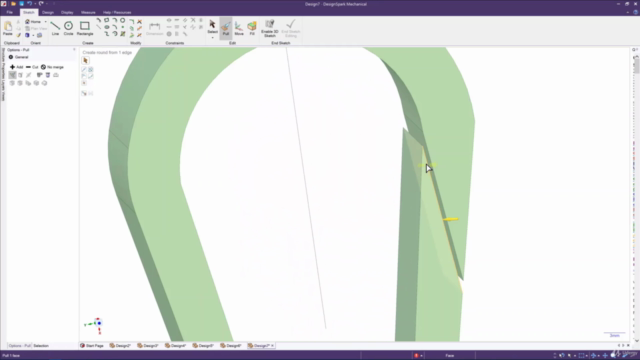Select the polygon sketch tool icon

107,20
